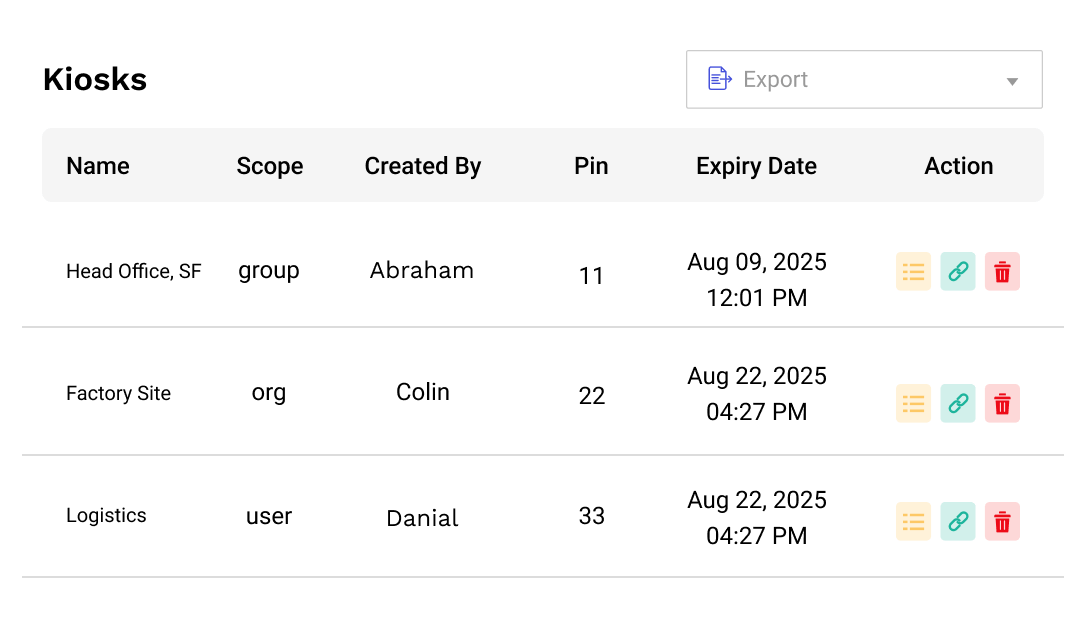Copy link for Logistics kiosk
The image size is (1084, 640).
(x=957, y=522)
